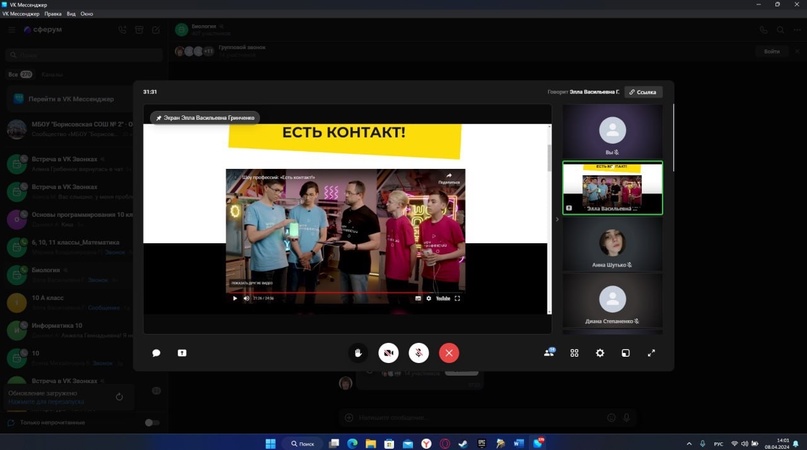
Task: Start screen sharing in the call
Action: coord(182,353)
